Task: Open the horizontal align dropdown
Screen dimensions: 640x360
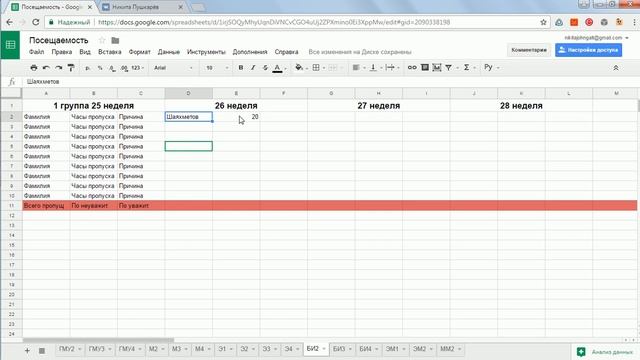Action: (x=358, y=68)
